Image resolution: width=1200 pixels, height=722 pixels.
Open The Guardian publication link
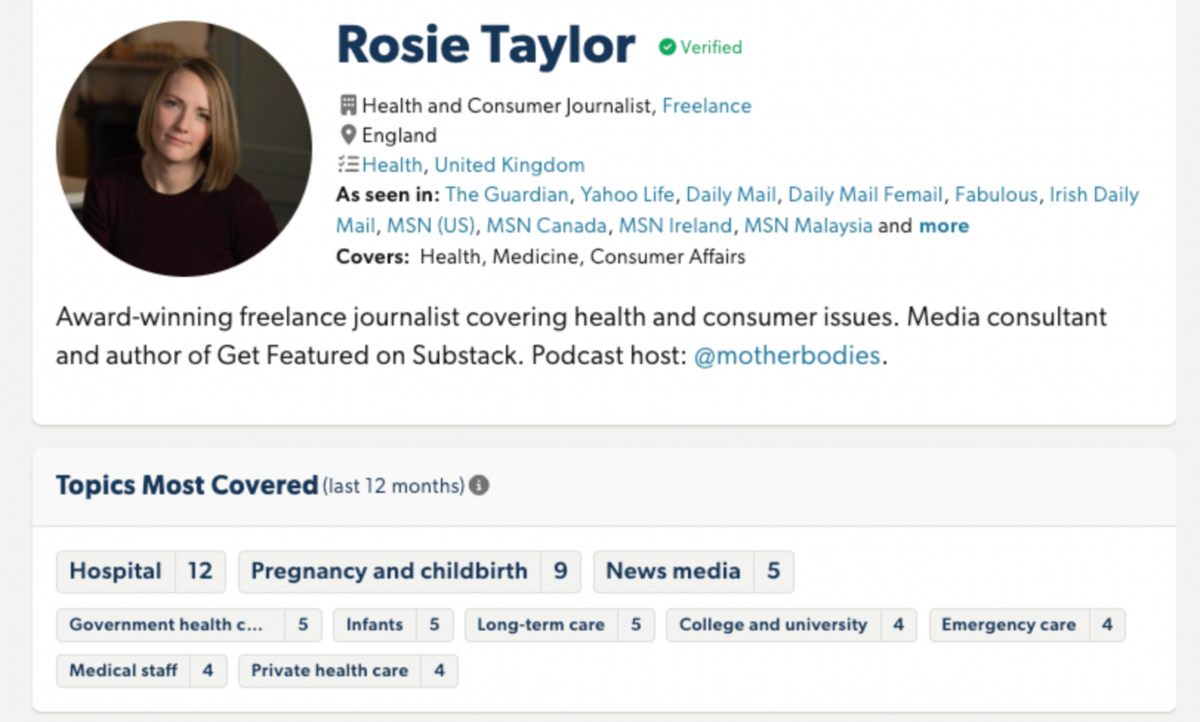506,194
